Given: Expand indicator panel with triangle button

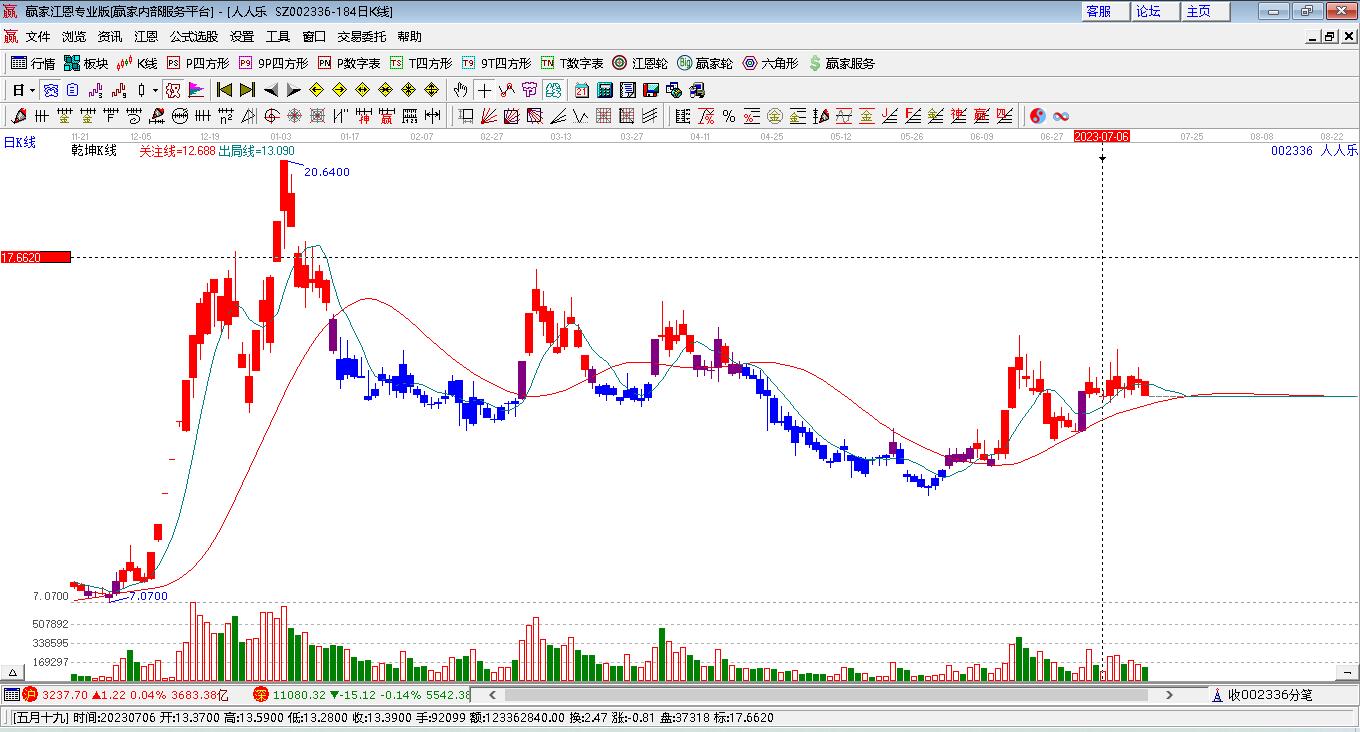Looking at the screenshot, I should click(14, 672).
